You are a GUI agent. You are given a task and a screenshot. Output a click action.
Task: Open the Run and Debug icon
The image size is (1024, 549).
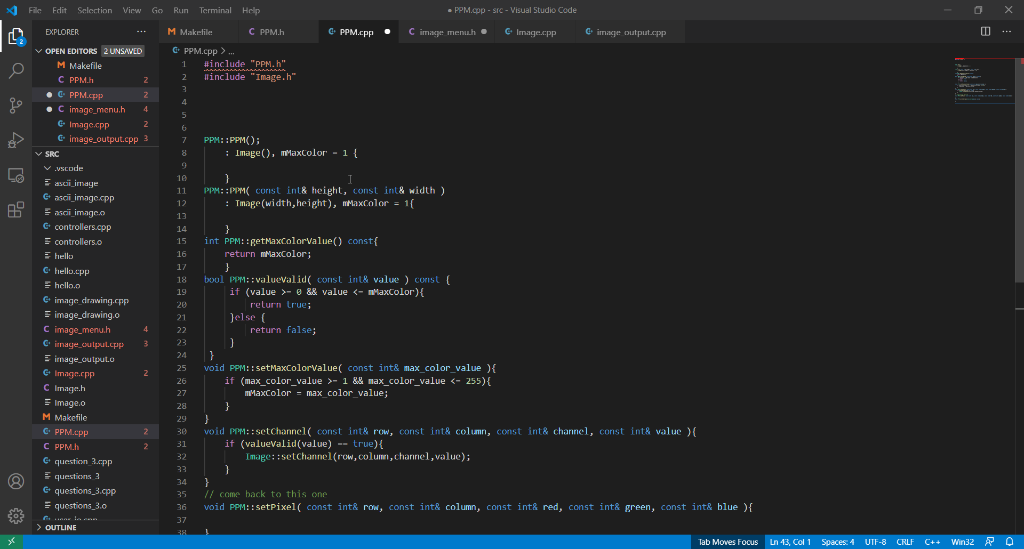(16, 140)
